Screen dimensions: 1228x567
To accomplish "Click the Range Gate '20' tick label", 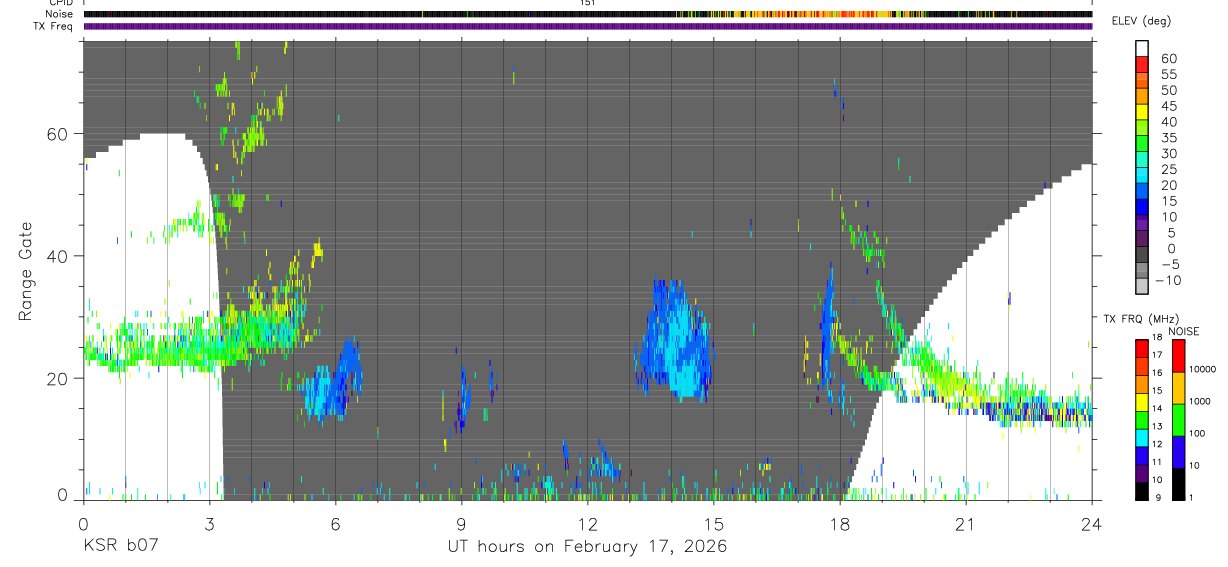I will [x=56, y=378].
